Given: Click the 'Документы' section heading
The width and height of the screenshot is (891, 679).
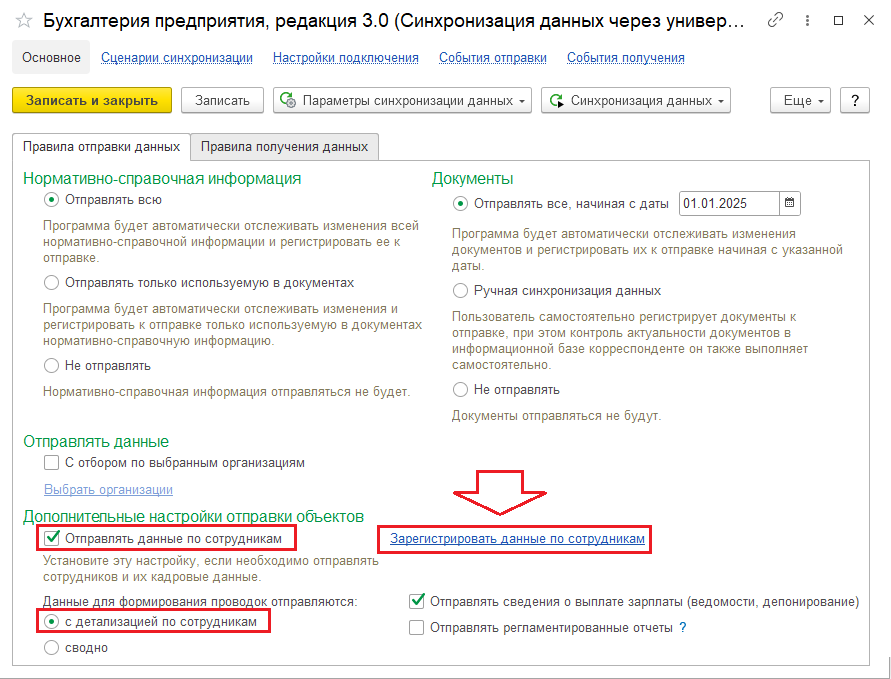Looking at the screenshot, I should click(472, 178).
